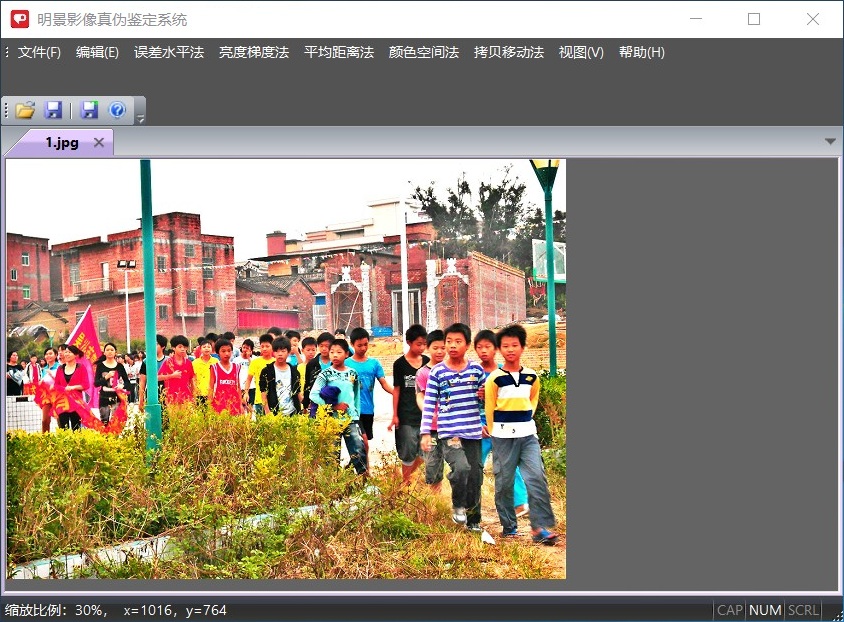Select the 颜色空间法 analysis menu
Viewport: 844px width, 622px height.
(423, 52)
